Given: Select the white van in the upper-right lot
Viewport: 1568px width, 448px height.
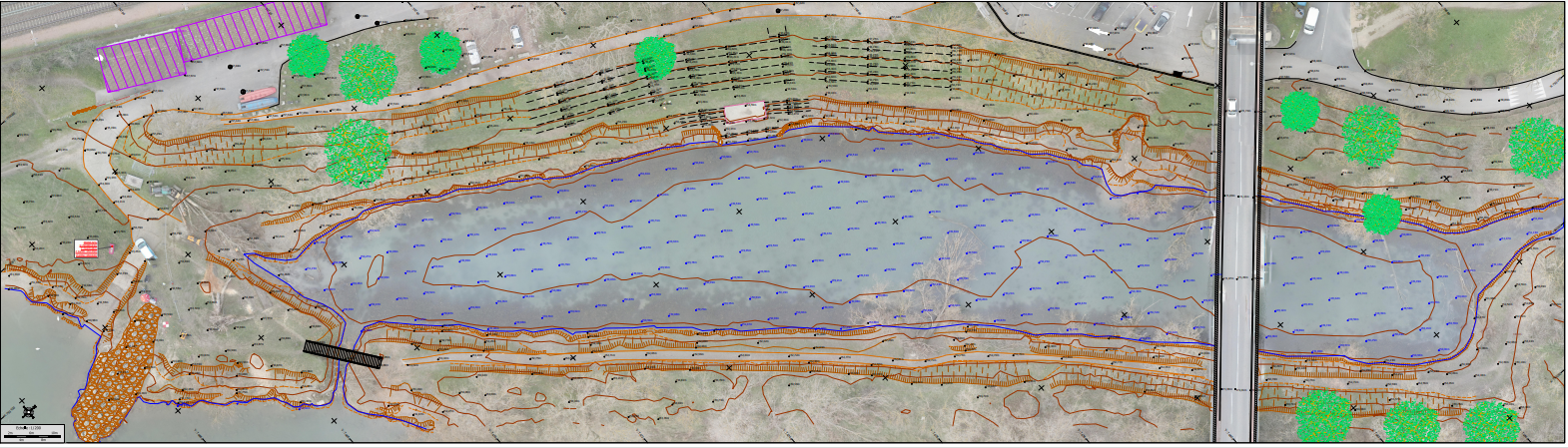Looking at the screenshot, I should [1310, 20].
